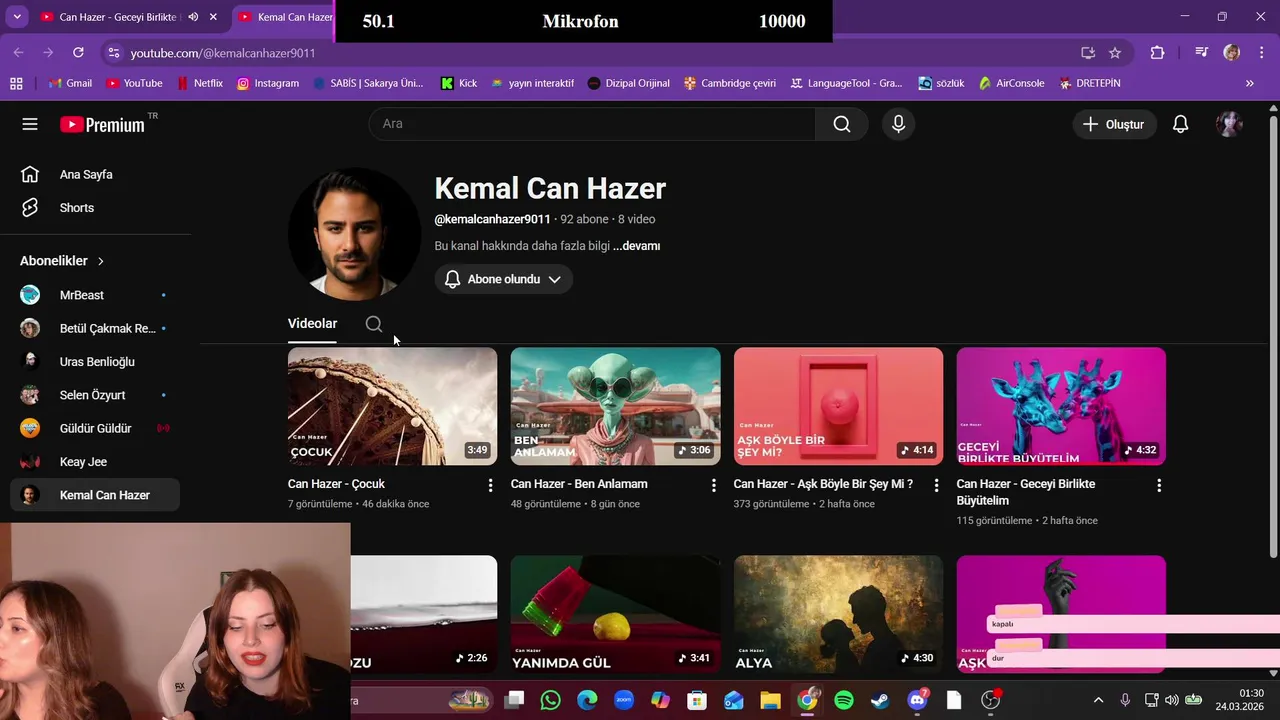The height and width of the screenshot is (720, 1280).
Task: Open the Can Hazer - Ben Anlamam video title
Action: point(579,484)
